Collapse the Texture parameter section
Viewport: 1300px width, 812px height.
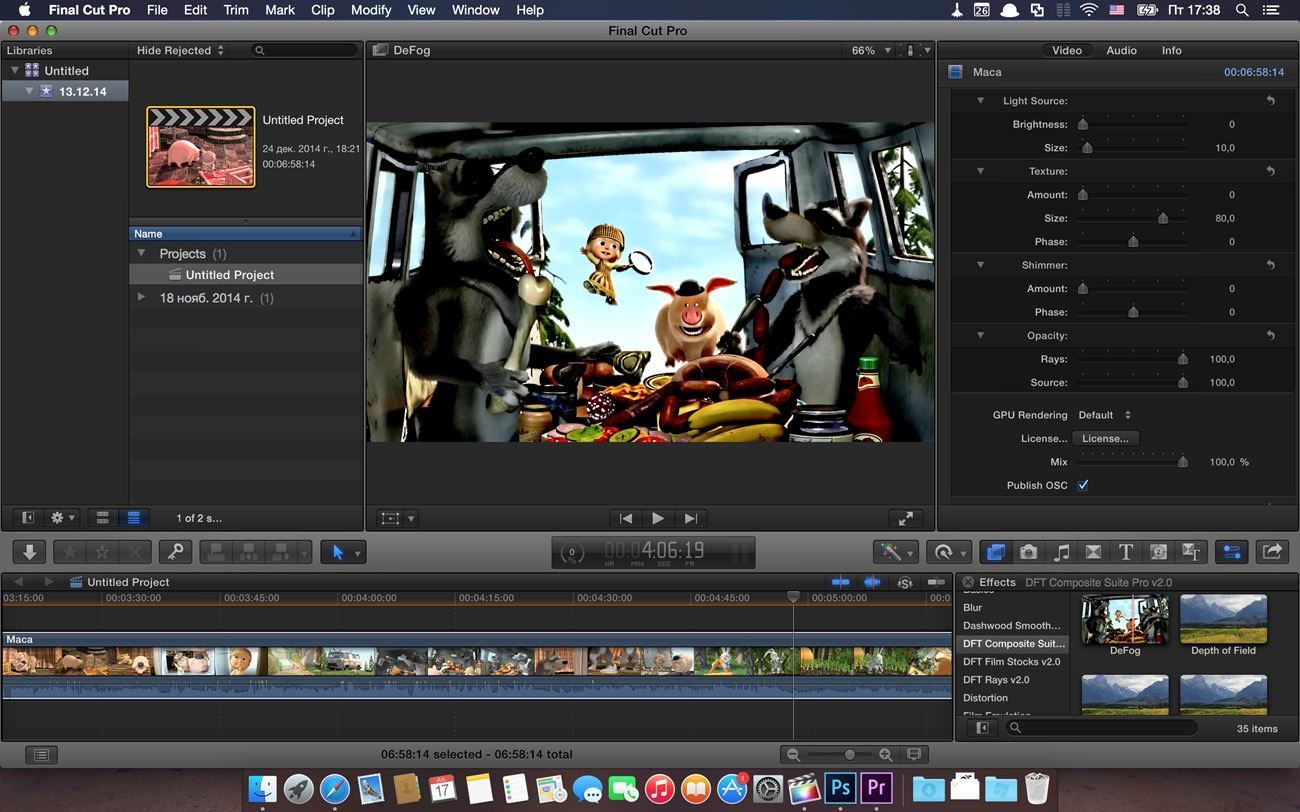pos(980,171)
